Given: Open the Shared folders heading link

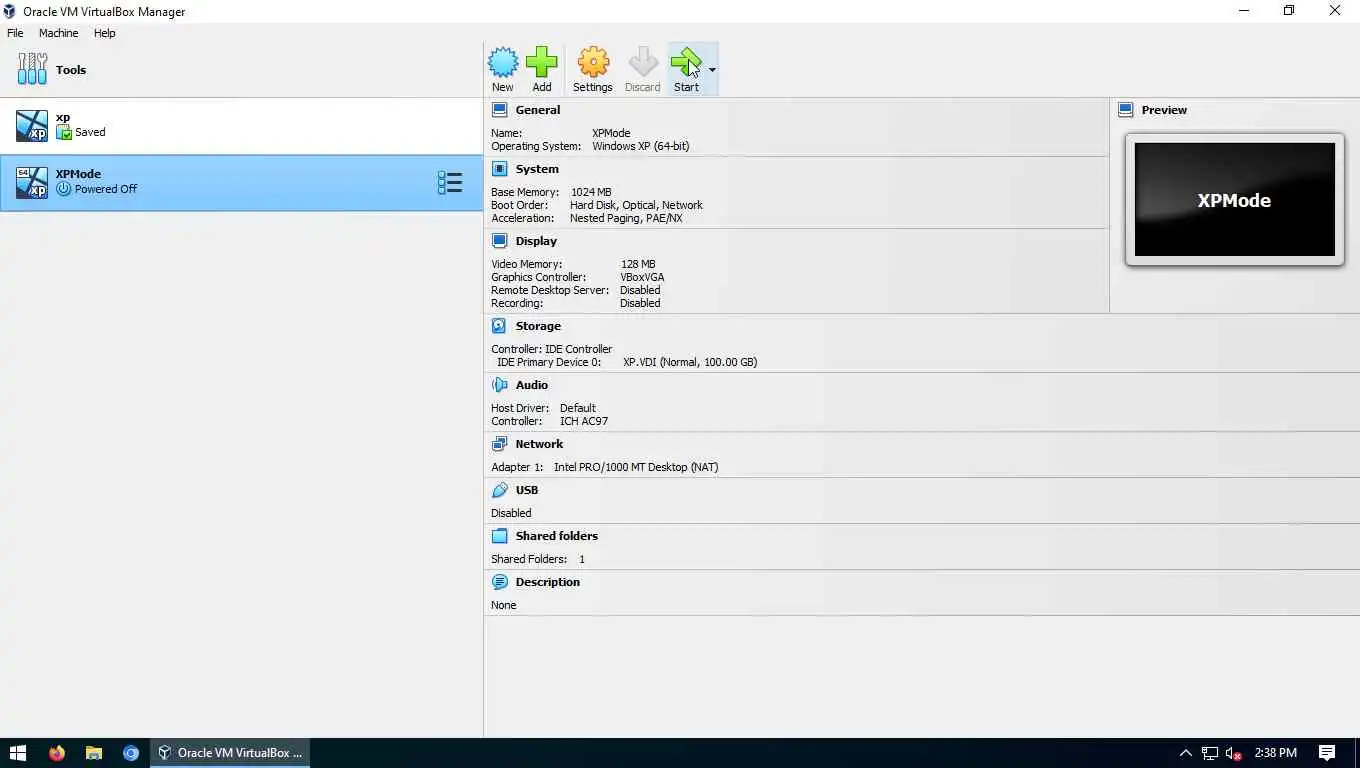Looking at the screenshot, I should click(557, 536).
